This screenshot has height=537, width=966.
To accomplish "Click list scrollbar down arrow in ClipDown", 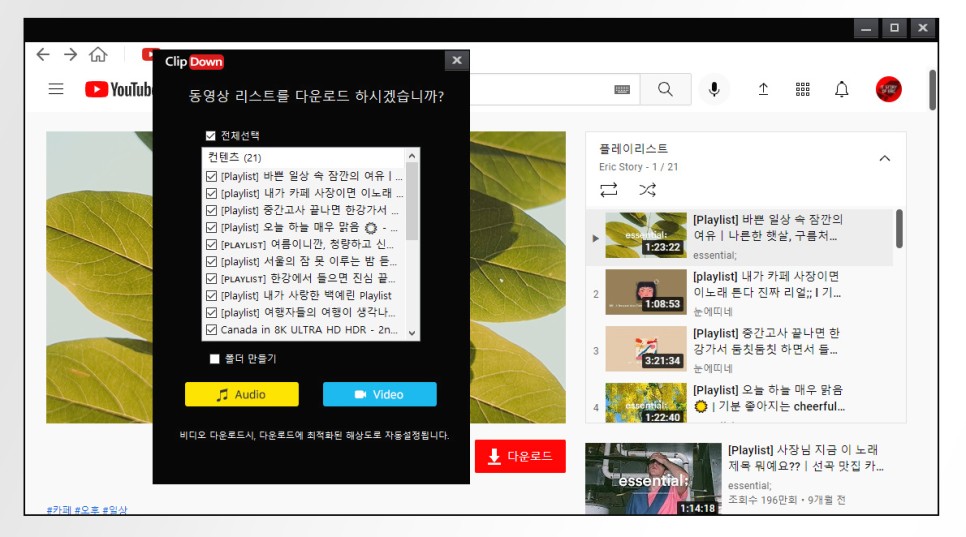I will (412, 333).
